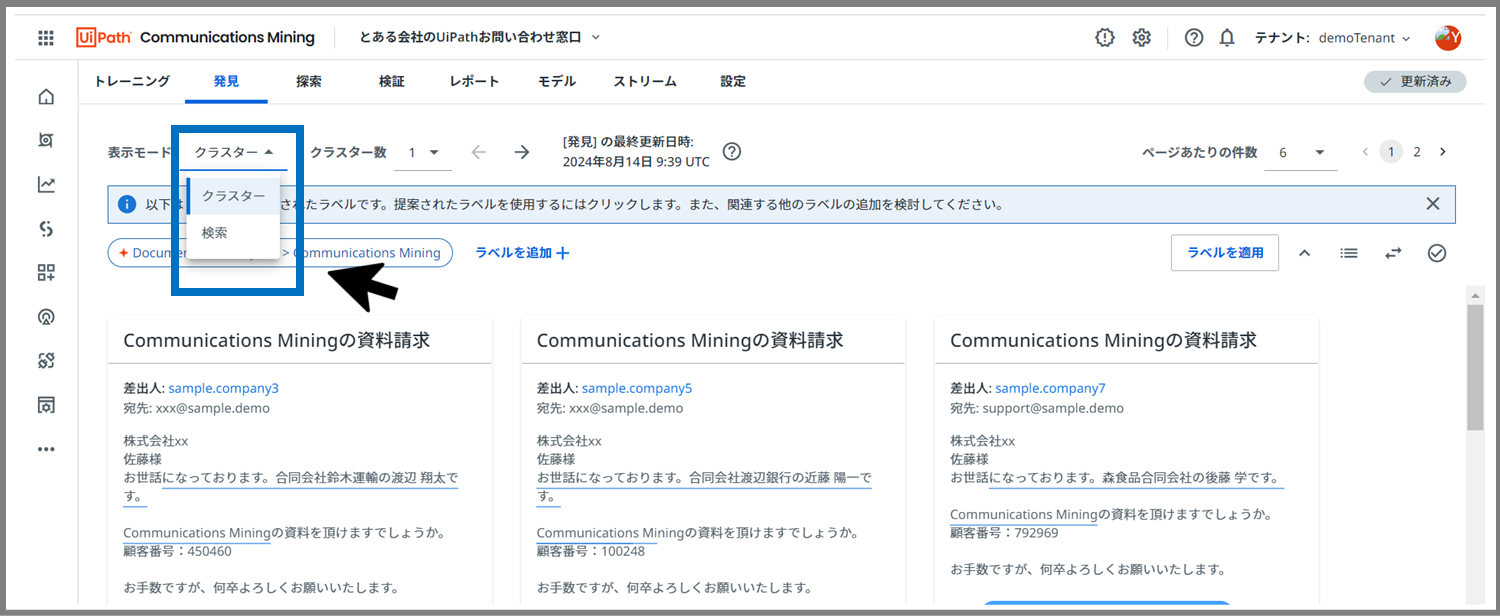
Task: Show notifications with the bell icon
Action: pyautogui.click(x=1227, y=38)
